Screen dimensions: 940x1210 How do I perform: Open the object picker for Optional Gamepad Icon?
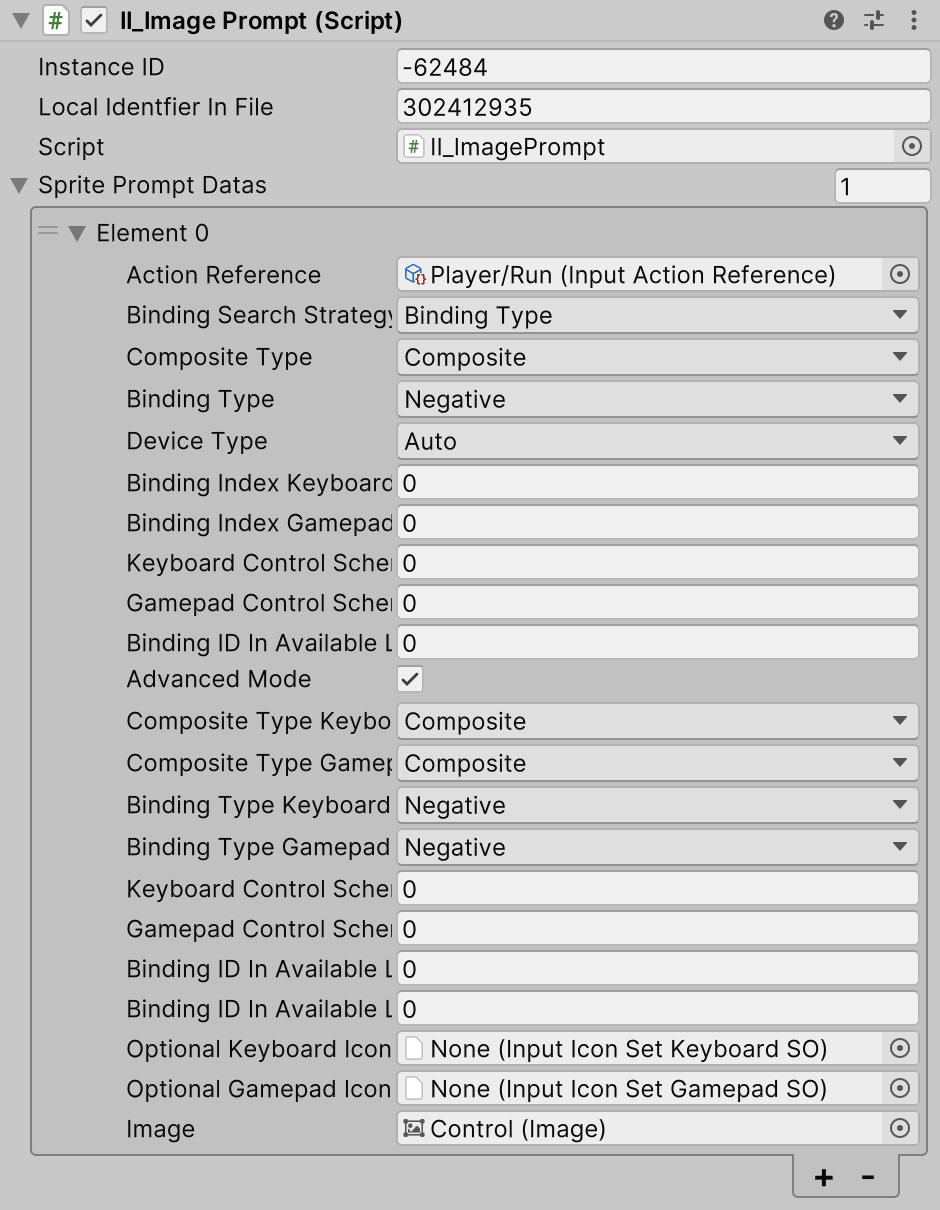pos(899,1089)
